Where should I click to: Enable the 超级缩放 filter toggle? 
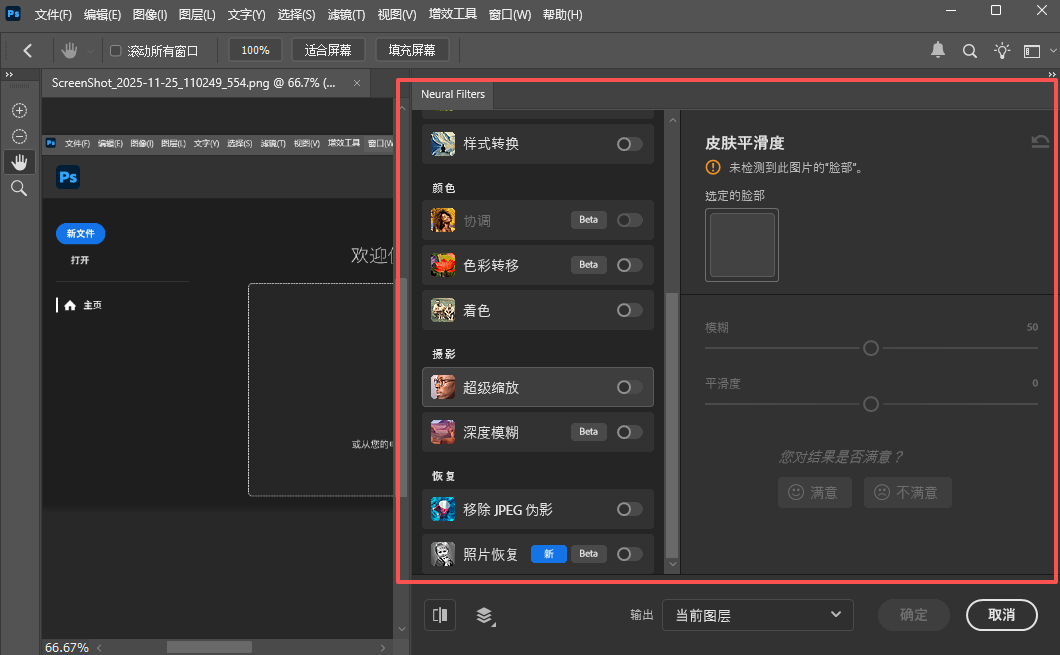(x=629, y=387)
